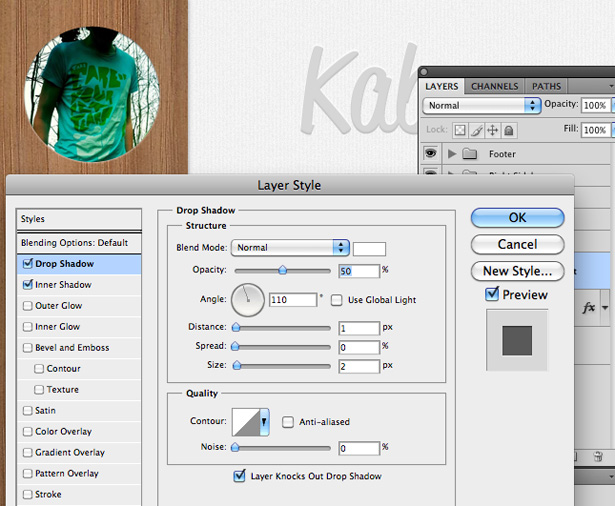Viewport: 615px width, 506px height.
Task: Click the Size value field
Action: (359, 366)
